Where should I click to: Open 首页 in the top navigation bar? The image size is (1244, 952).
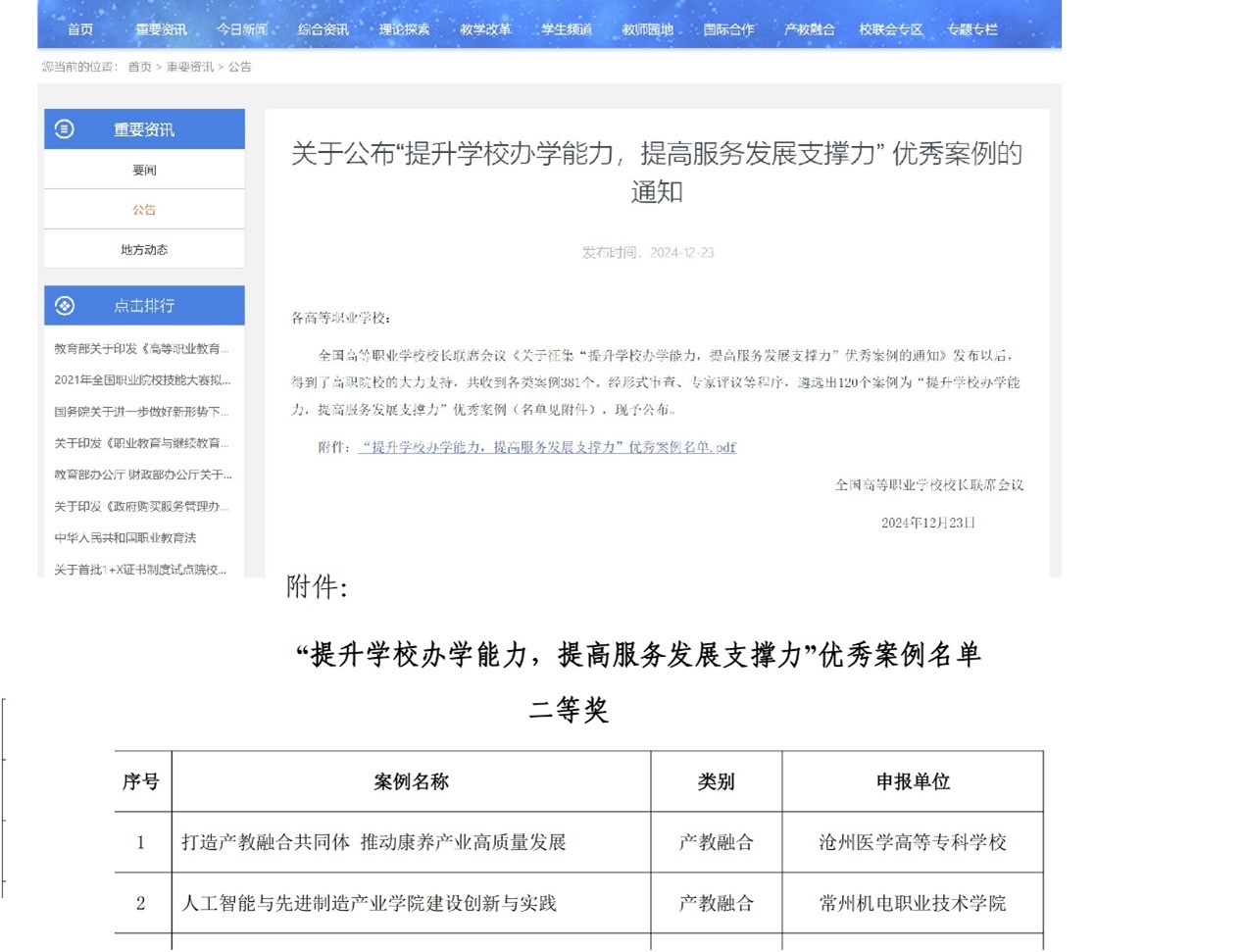coord(80,29)
